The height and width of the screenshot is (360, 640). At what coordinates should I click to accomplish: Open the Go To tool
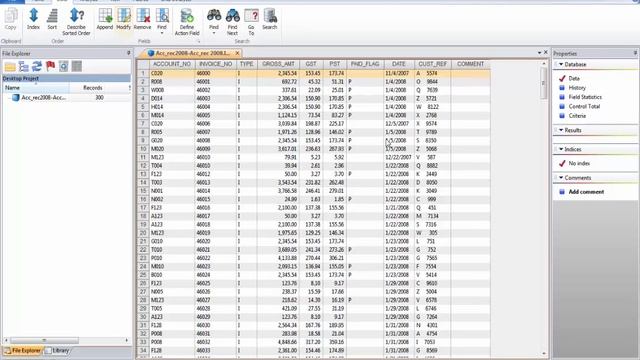pos(251,22)
